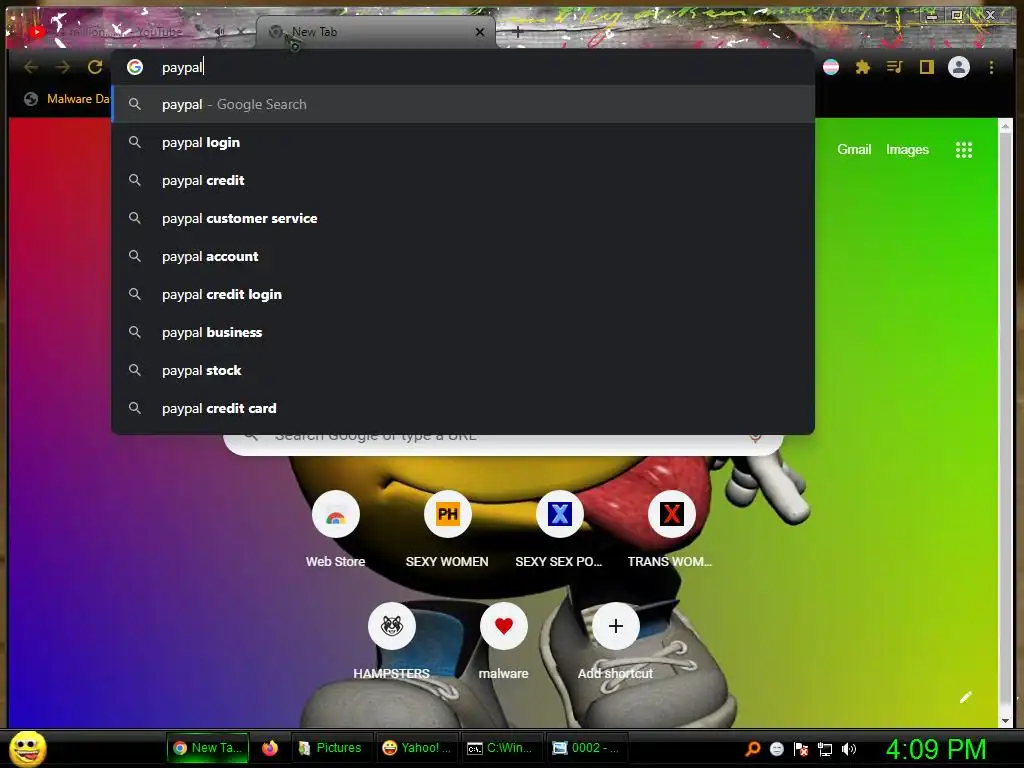The height and width of the screenshot is (768, 1024).
Task: Switch to the Pictures taskbar window
Action: (x=330, y=748)
